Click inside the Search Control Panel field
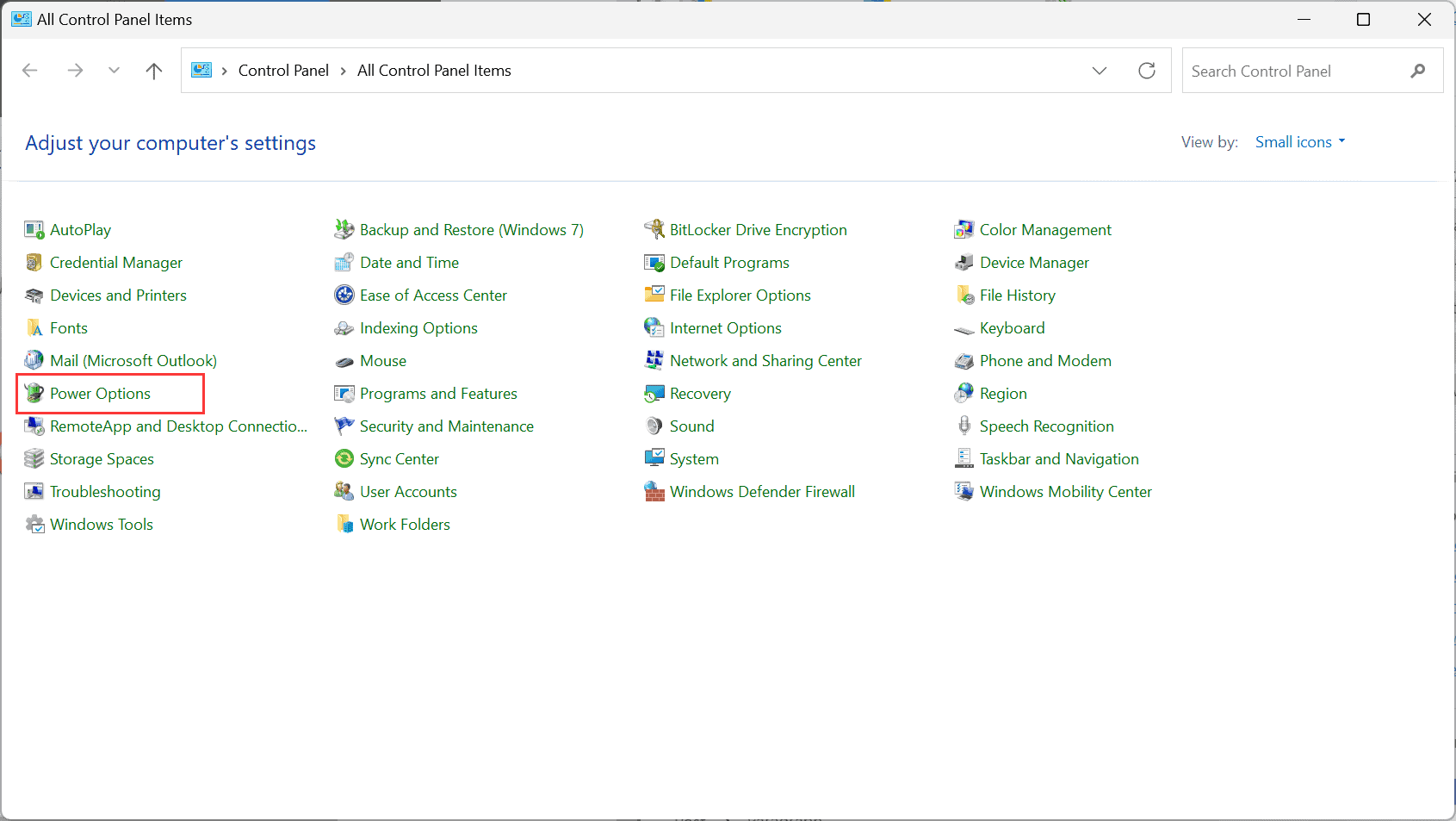The height and width of the screenshot is (821, 1456). click(x=1274, y=71)
